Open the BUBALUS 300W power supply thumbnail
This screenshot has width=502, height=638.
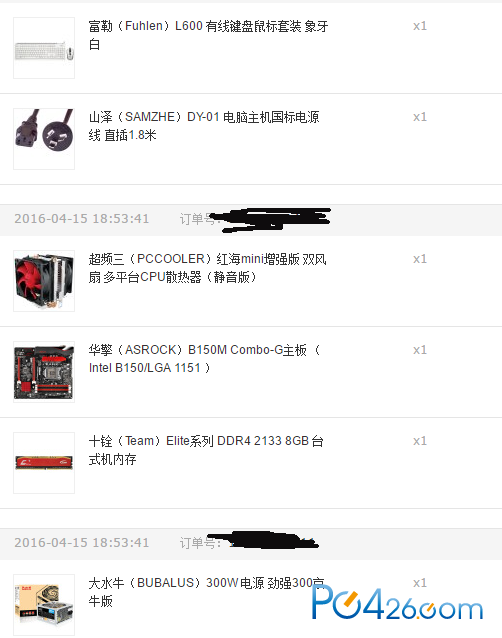44,605
